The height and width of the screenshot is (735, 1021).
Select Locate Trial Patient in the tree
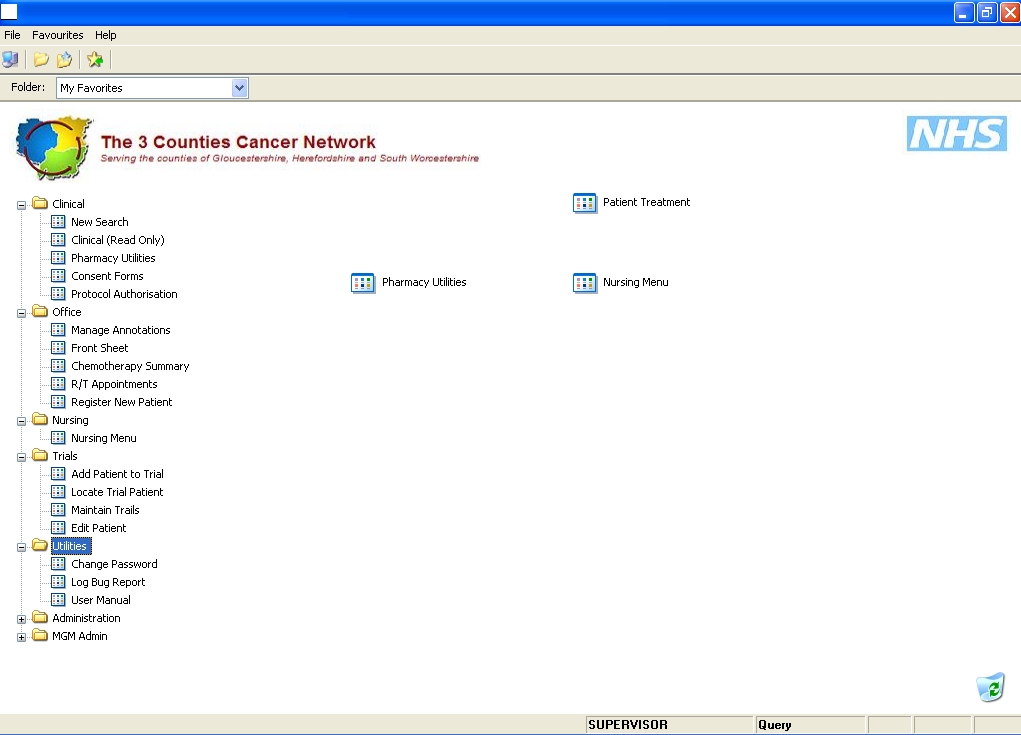(x=117, y=492)
